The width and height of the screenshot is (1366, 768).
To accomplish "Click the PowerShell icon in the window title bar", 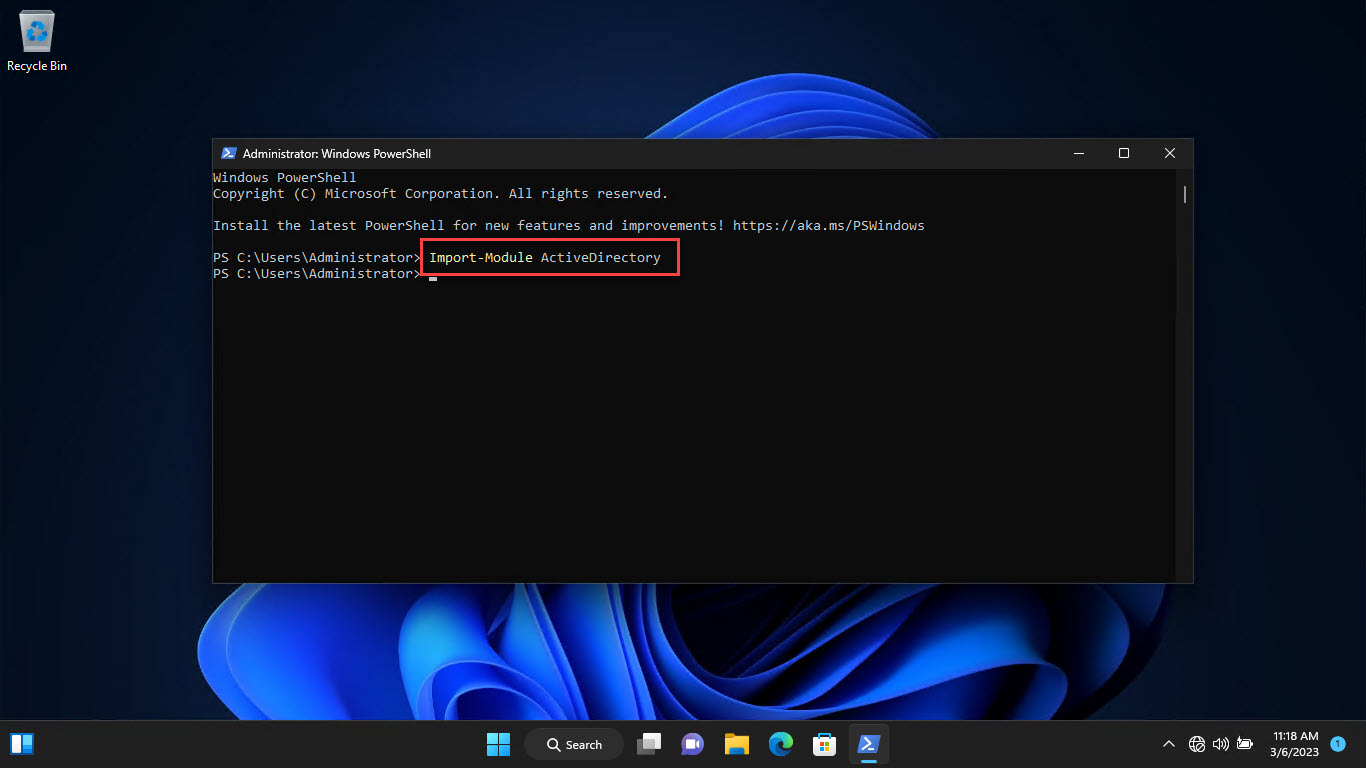I will pyautogui.click(x=229, y=153).
